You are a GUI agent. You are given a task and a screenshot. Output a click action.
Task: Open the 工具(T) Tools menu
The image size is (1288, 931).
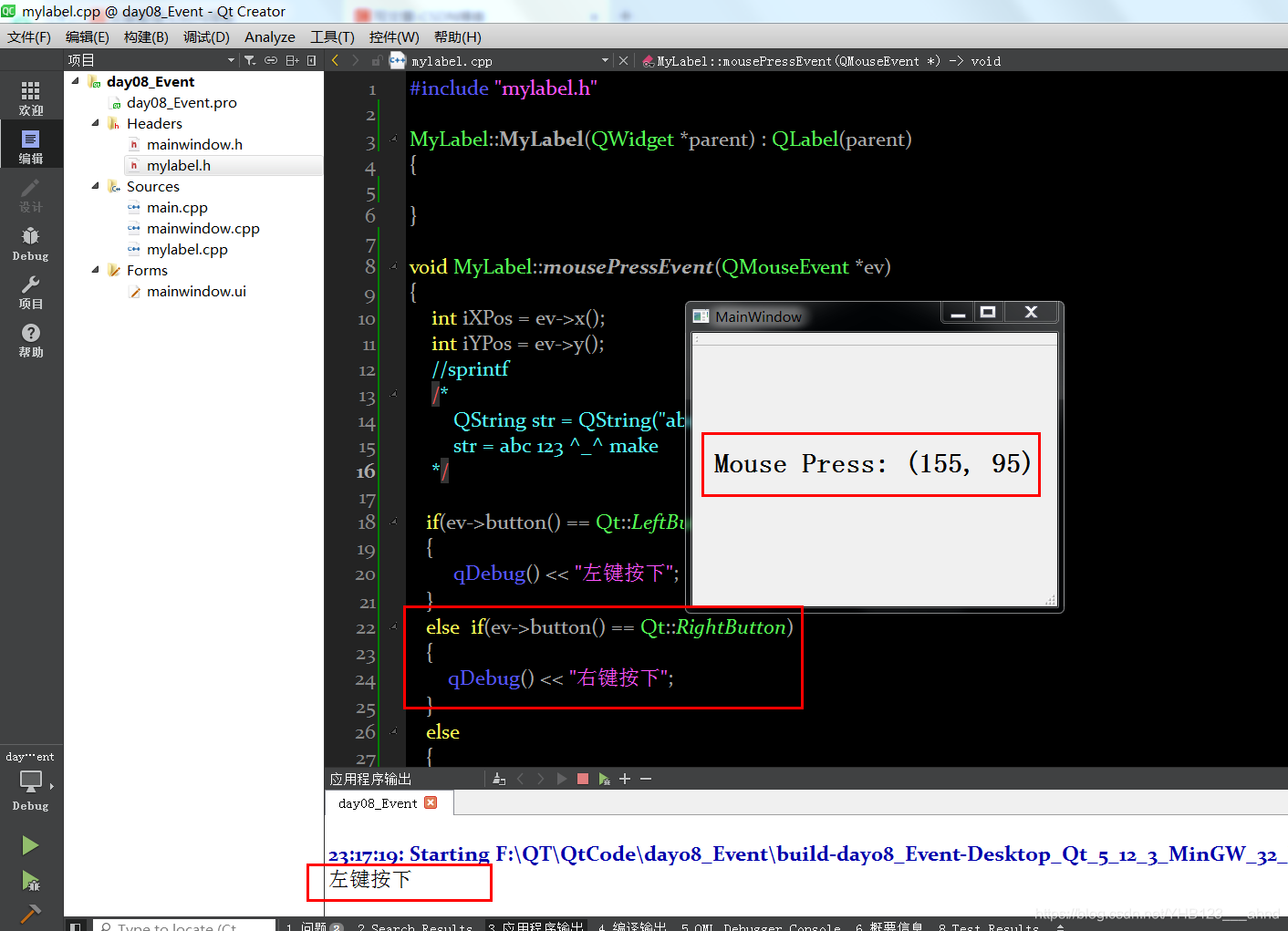tap(332, 36)
